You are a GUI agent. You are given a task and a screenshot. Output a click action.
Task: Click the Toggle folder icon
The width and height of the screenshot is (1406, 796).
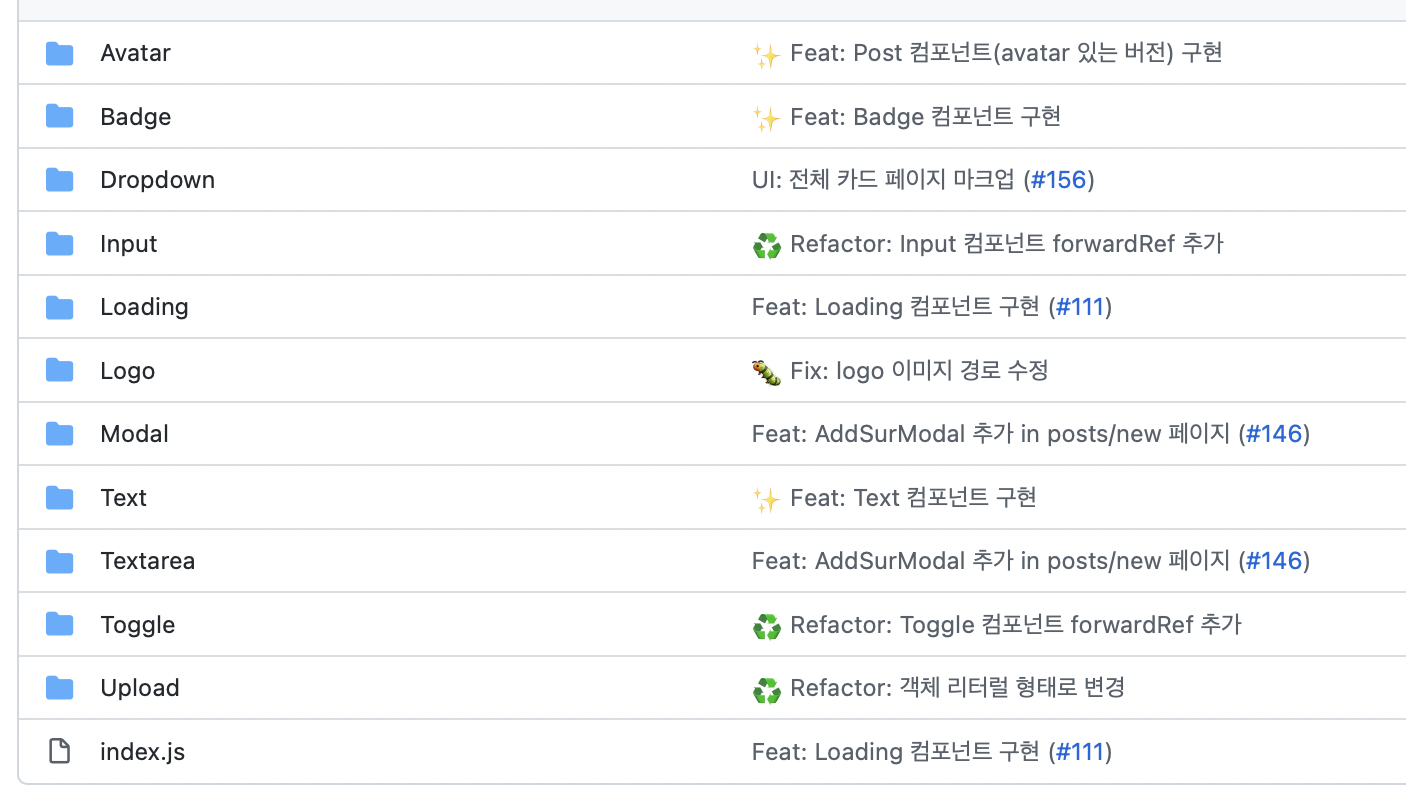click(60, 625)
